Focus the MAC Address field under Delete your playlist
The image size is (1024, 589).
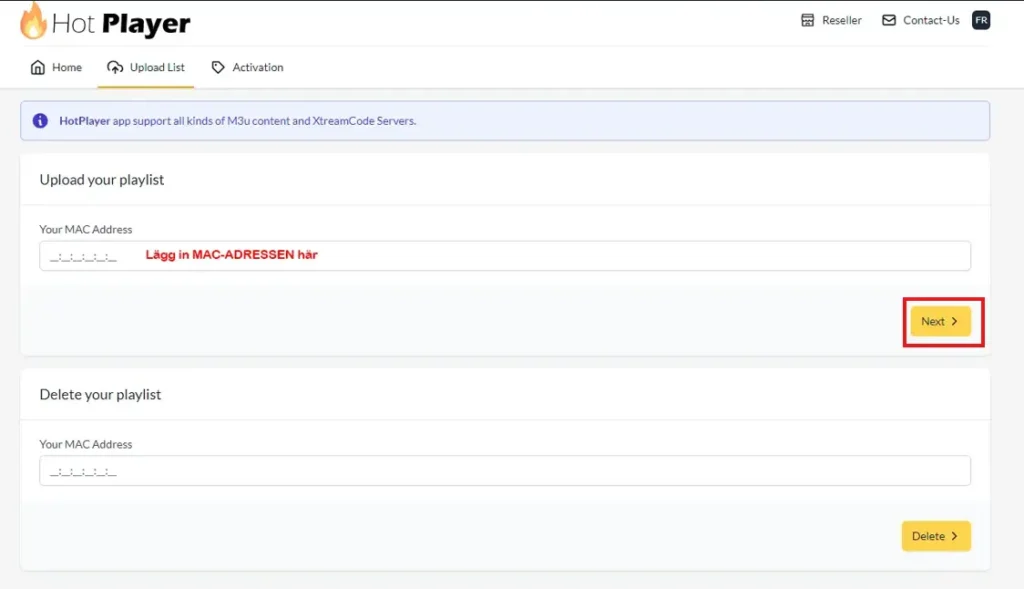504,471
